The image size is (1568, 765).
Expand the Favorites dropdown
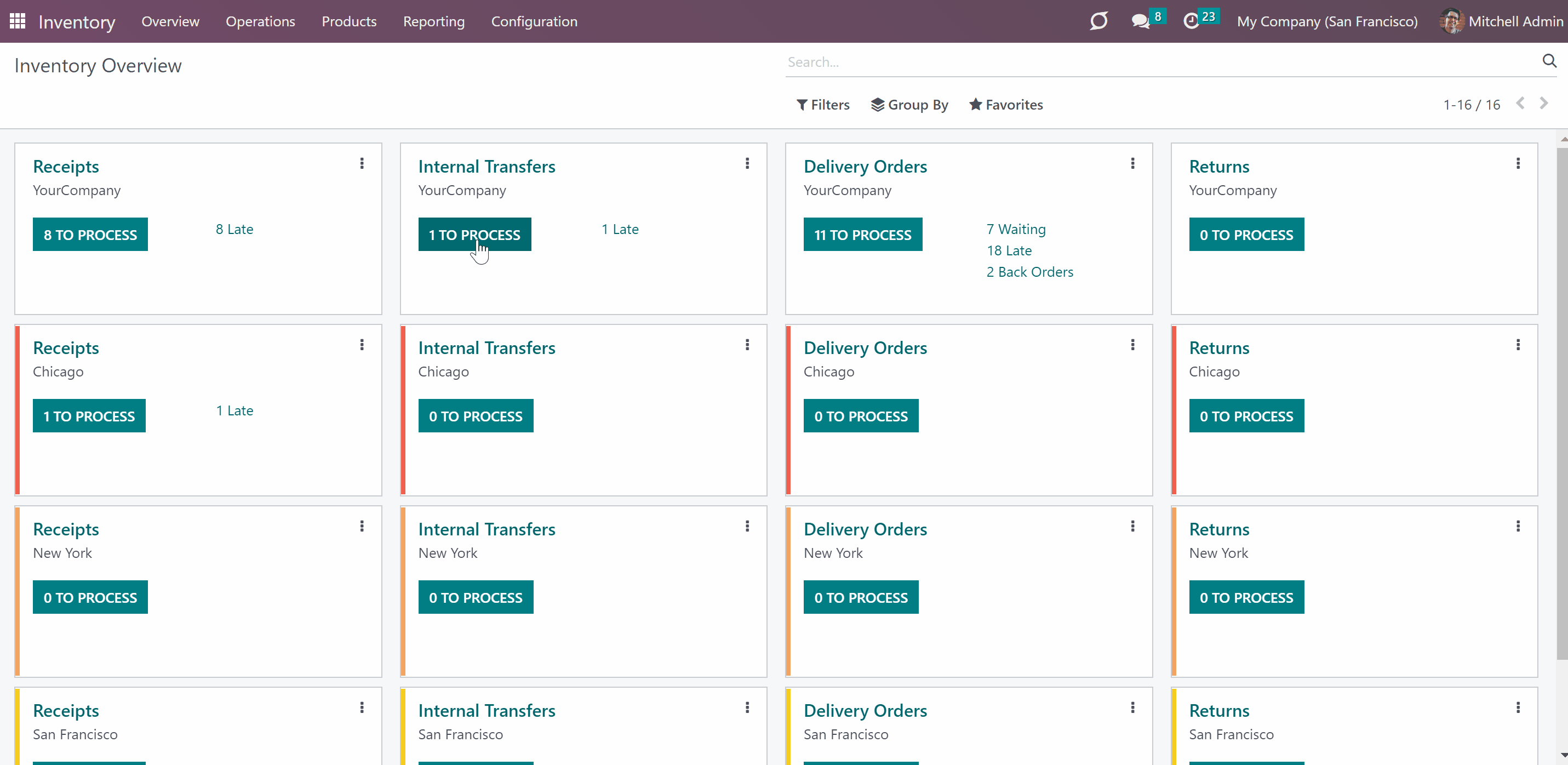pyautogui.click(x=1006, y=105)
